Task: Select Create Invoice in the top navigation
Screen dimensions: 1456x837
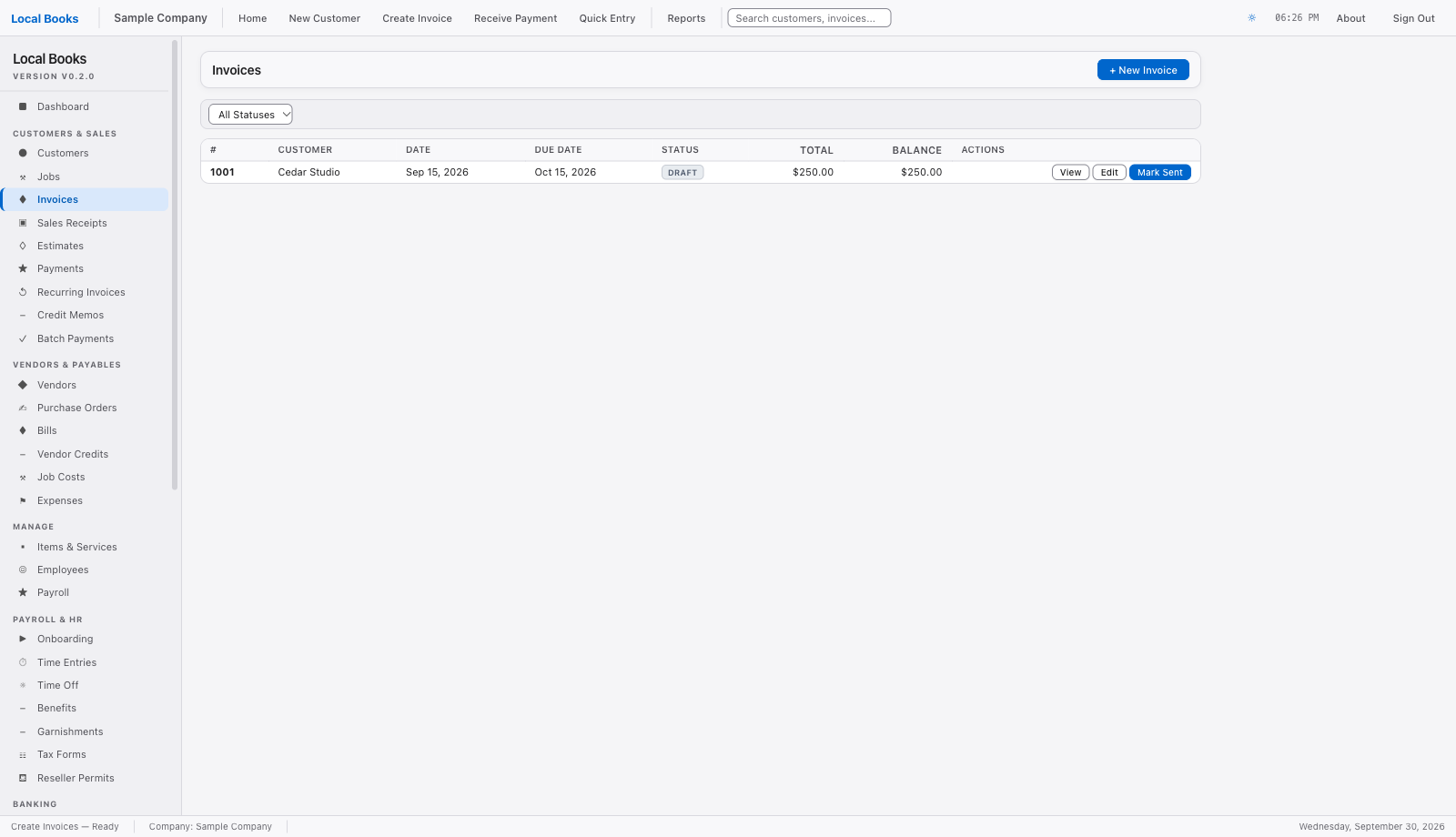Action: (x=417, y=18)
